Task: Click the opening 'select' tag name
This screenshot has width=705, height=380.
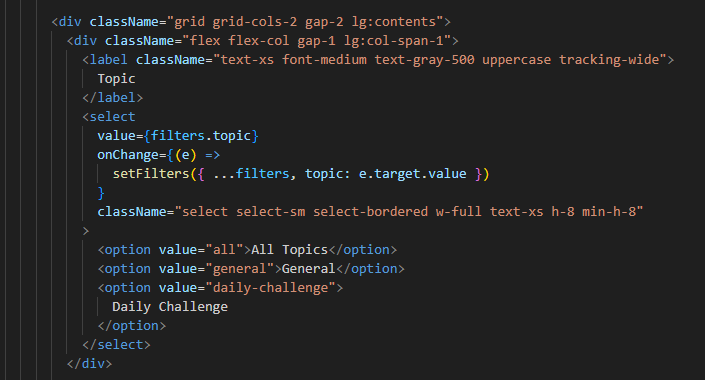Action: pyautogui.click(x=112, y=117)
